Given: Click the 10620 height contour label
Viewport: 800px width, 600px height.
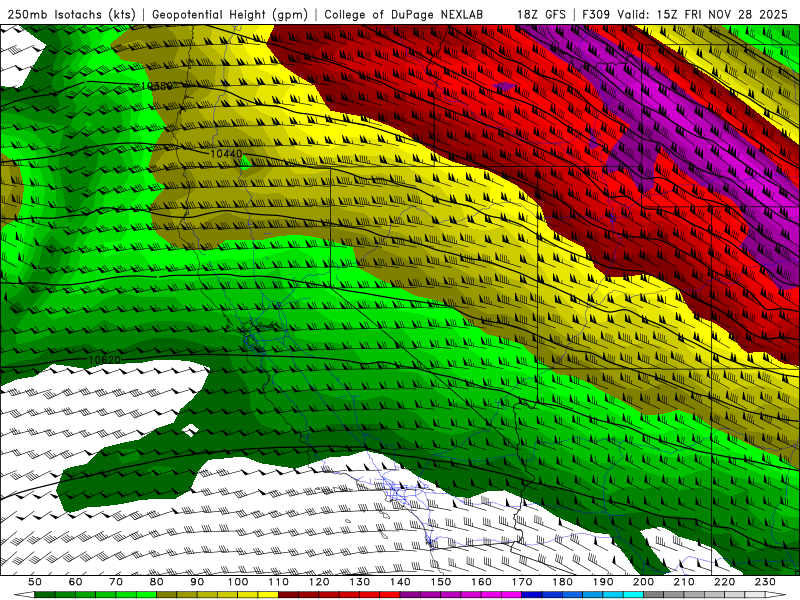Looking at the screenshot, I should click(105, 360).
